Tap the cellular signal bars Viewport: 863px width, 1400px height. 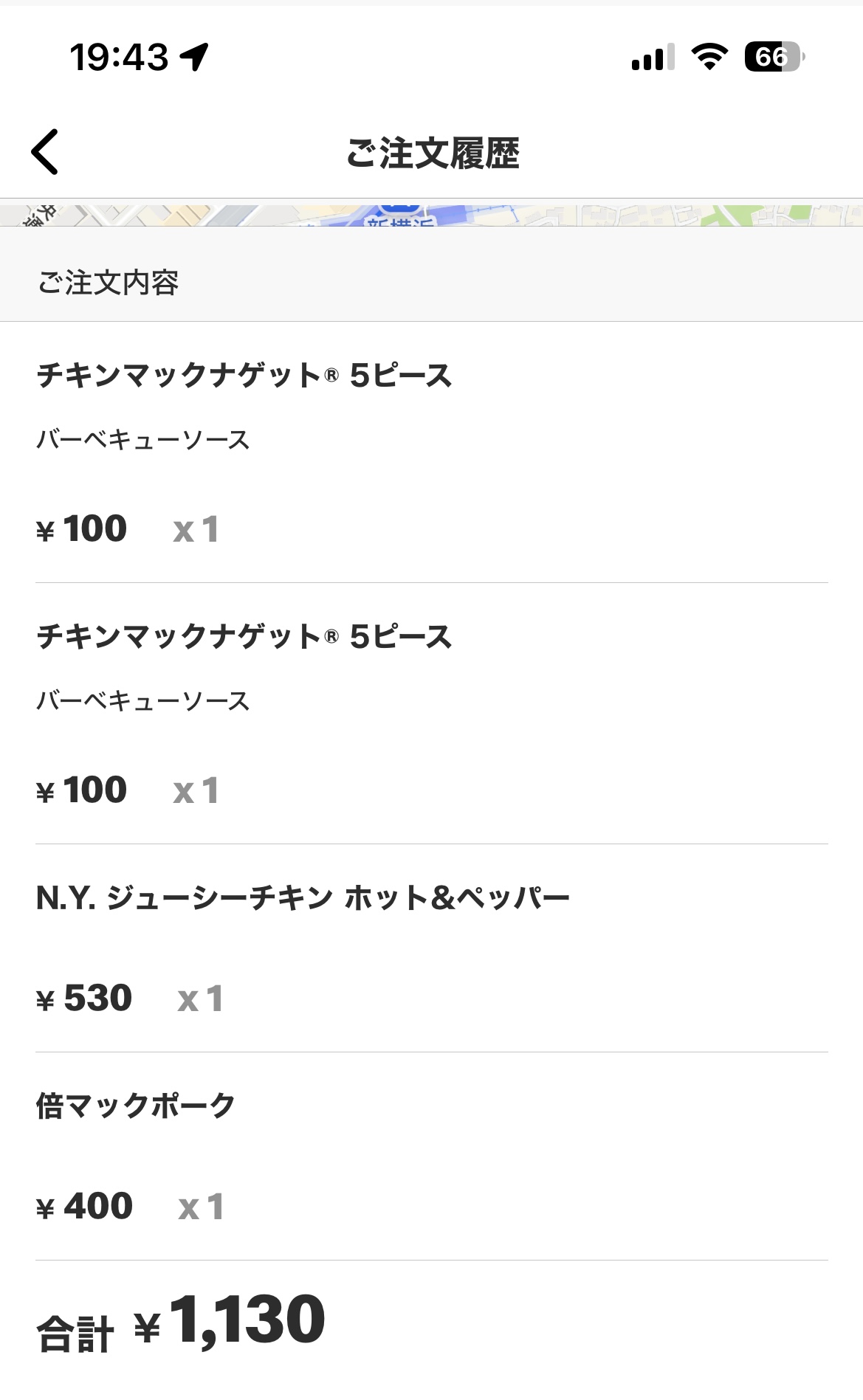tap(653, 57)
